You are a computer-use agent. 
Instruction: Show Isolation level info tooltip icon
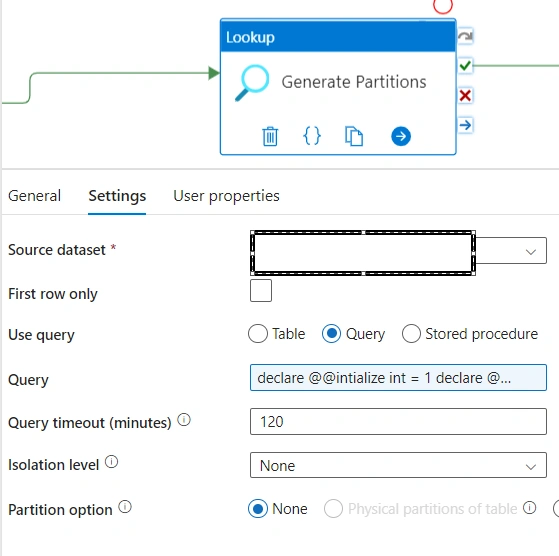(111, 462)
